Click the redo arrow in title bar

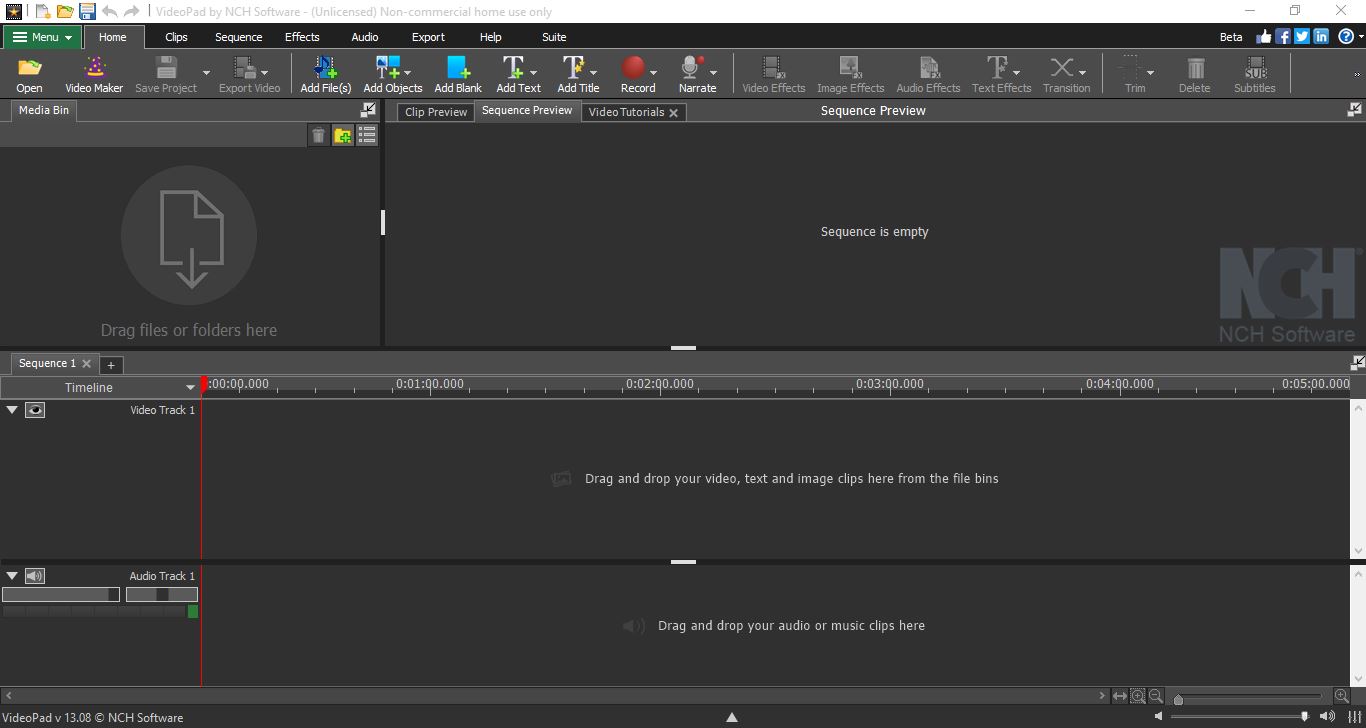(x=131, y=11)
